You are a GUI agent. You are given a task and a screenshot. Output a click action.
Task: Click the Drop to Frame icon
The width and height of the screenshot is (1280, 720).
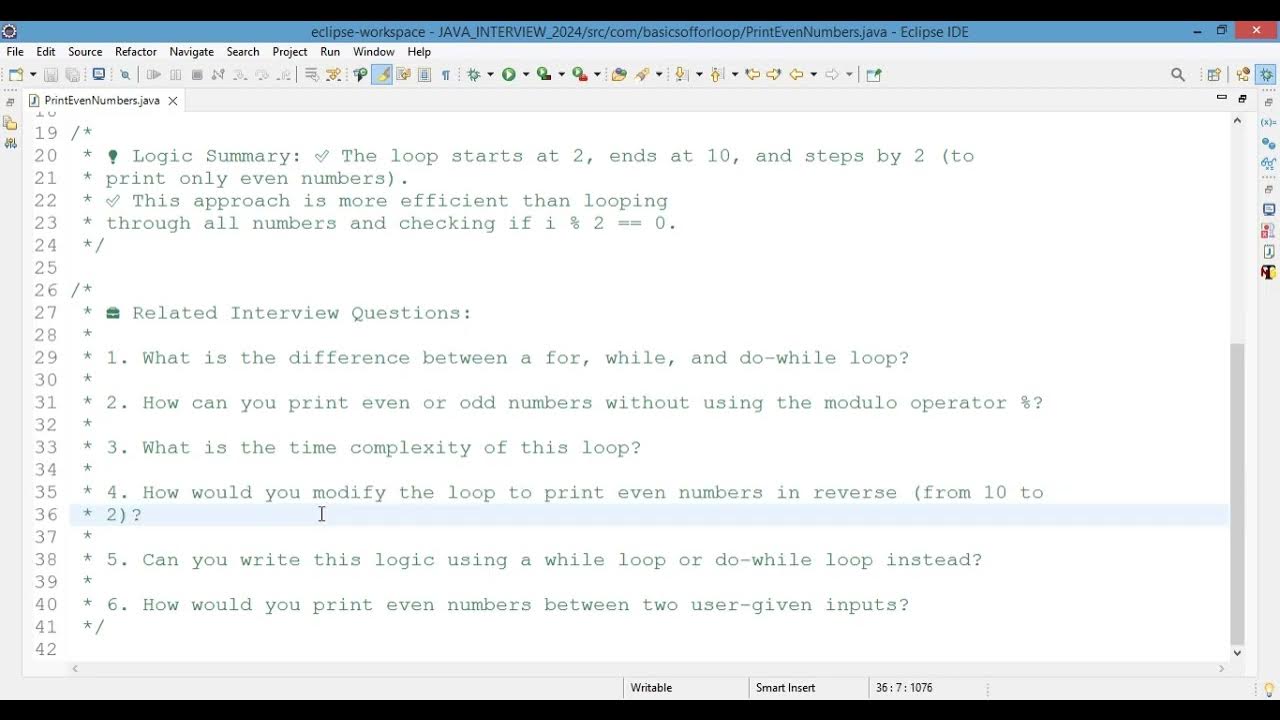(x=311, y=74)
